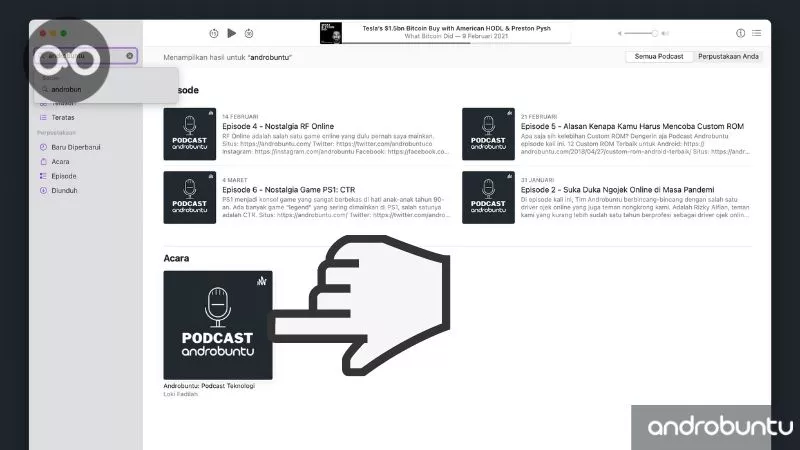Click the playback progress bar under title
This screenshot has height=450, width=800.
click(x=456, y=43)
